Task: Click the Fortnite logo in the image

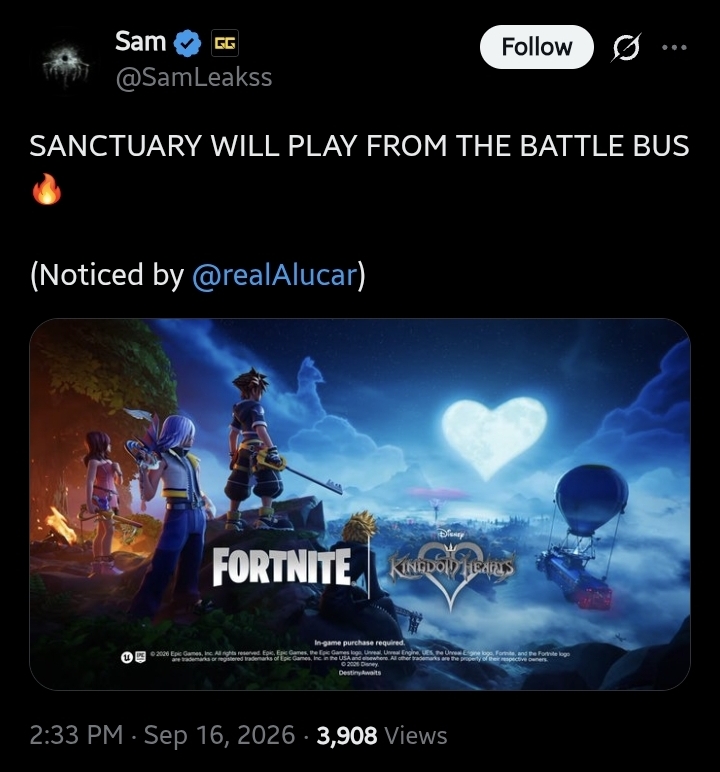Action: [x=282, y=566]
